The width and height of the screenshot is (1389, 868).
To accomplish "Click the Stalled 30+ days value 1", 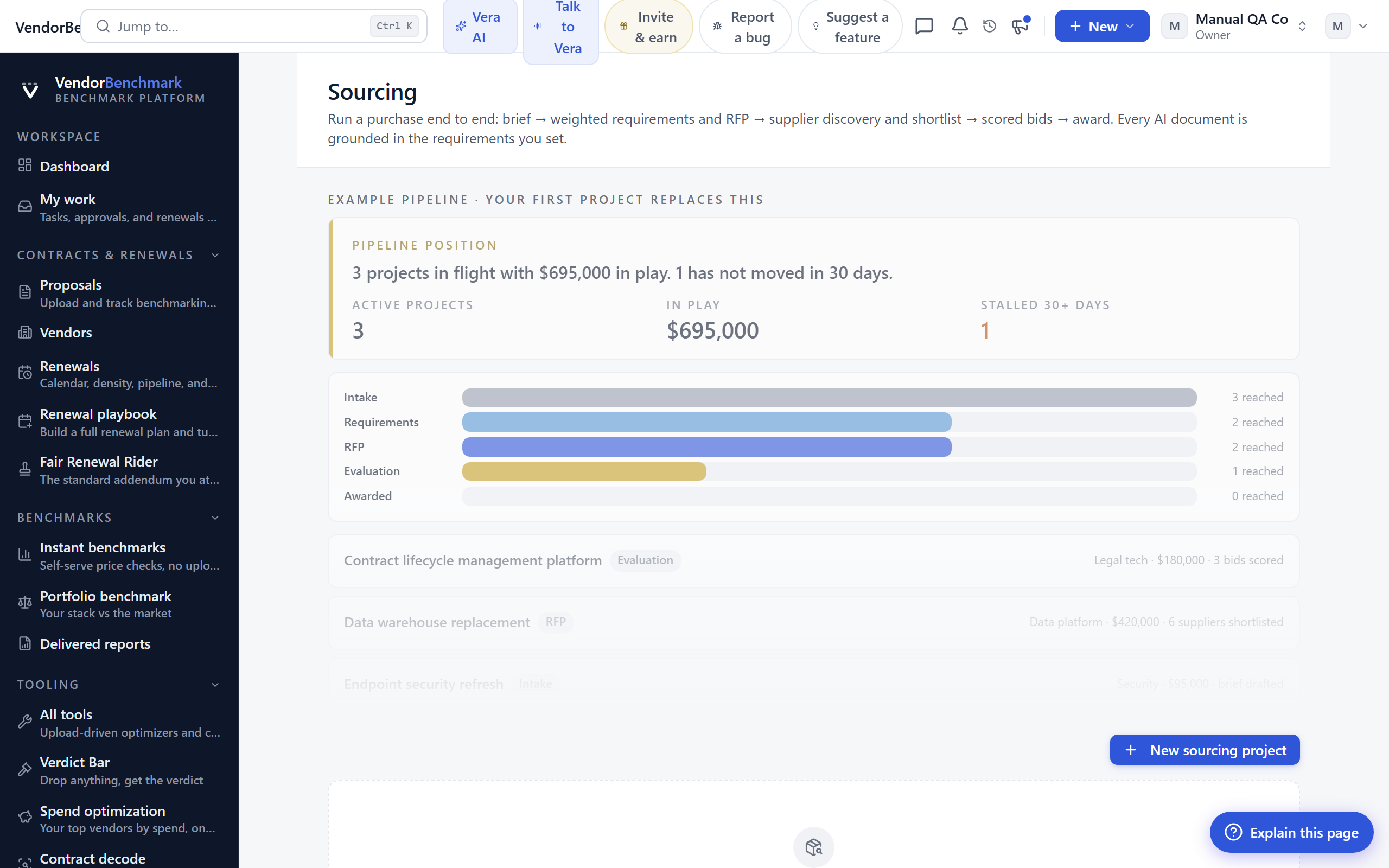I will [x=985, y=331].
